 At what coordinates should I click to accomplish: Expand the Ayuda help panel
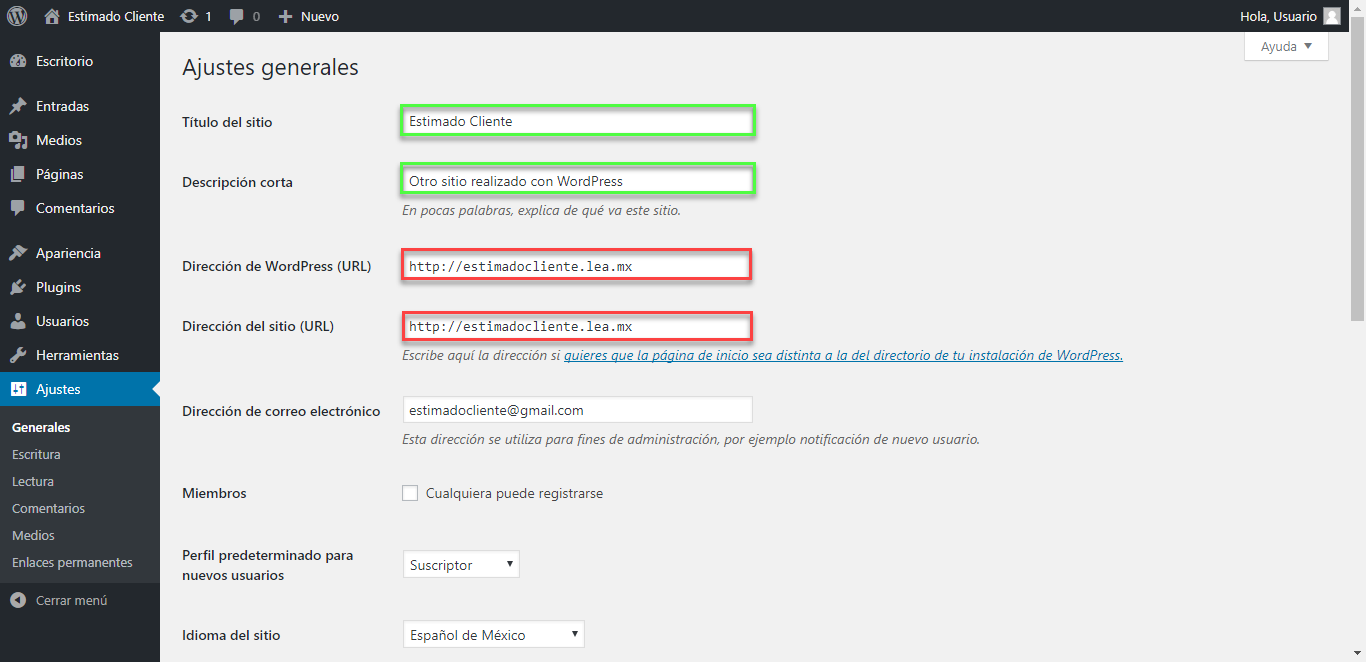[x=1286, y=46]
